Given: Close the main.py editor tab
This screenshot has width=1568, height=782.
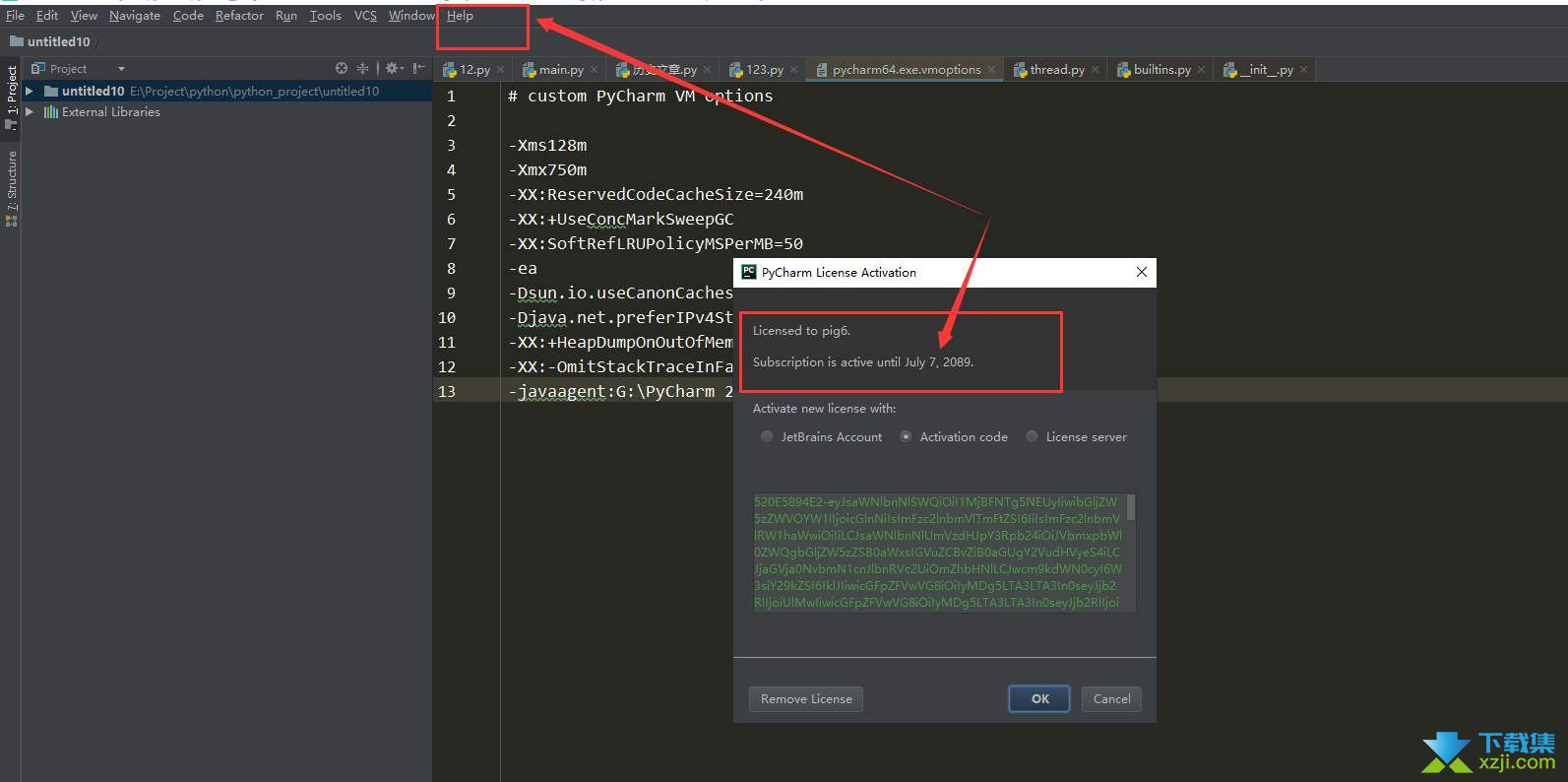Looking at the screenshot, I should pos(595,70).
